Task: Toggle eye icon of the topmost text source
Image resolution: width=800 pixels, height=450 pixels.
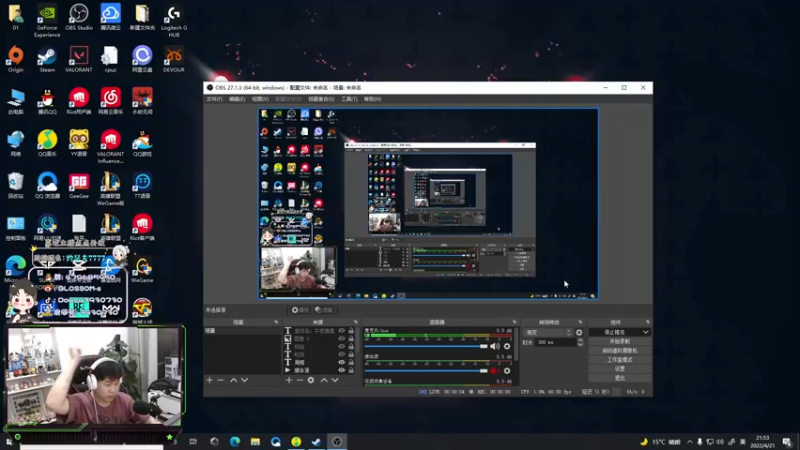Action: [342, 331]
